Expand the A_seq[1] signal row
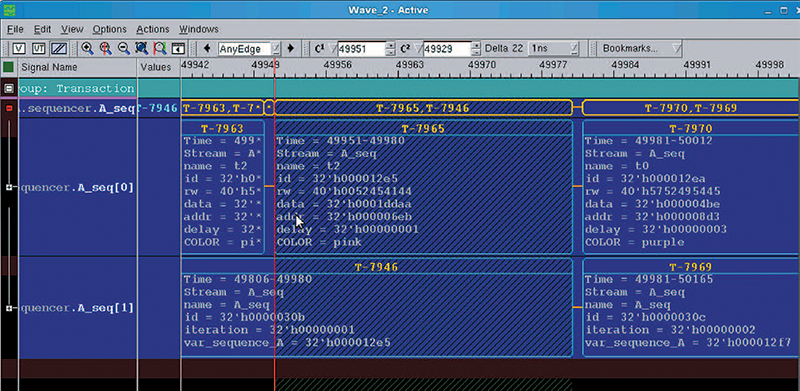This screenshot has height=391, width=800. pos(9,308)
